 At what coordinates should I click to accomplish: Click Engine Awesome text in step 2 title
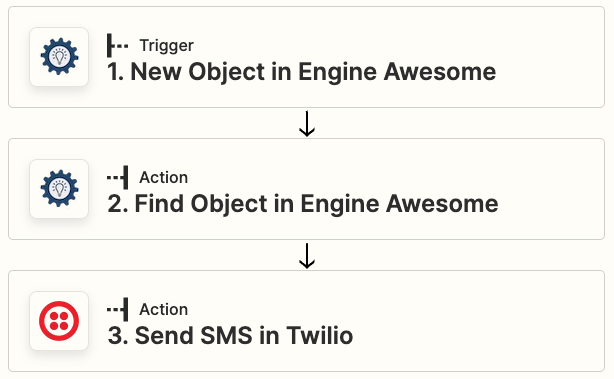[399, 204]
